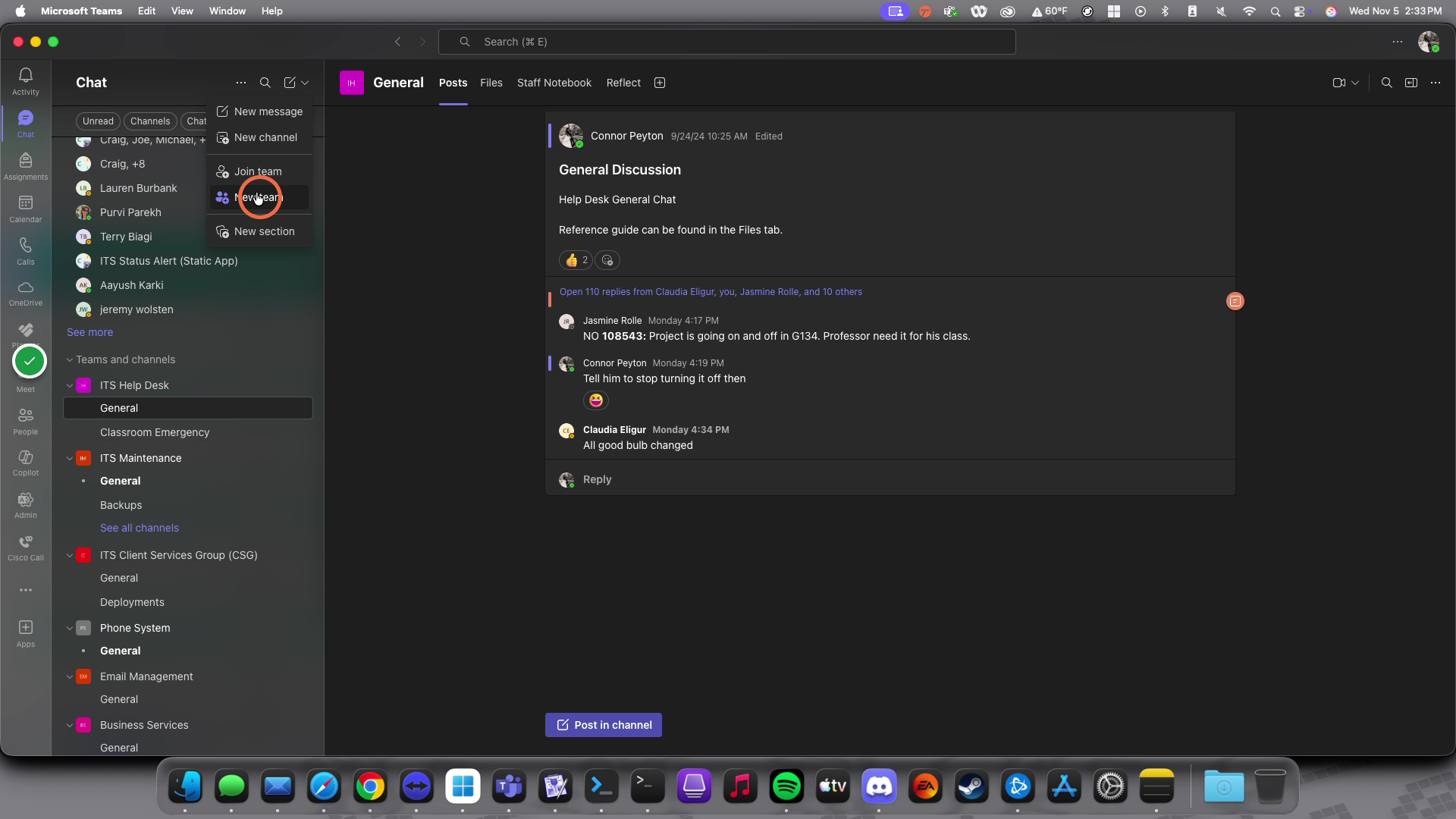The width and height of the screenshot is (1456, 819).
Task: Collapse the Phone System team
Action: (x=70, y=628)
